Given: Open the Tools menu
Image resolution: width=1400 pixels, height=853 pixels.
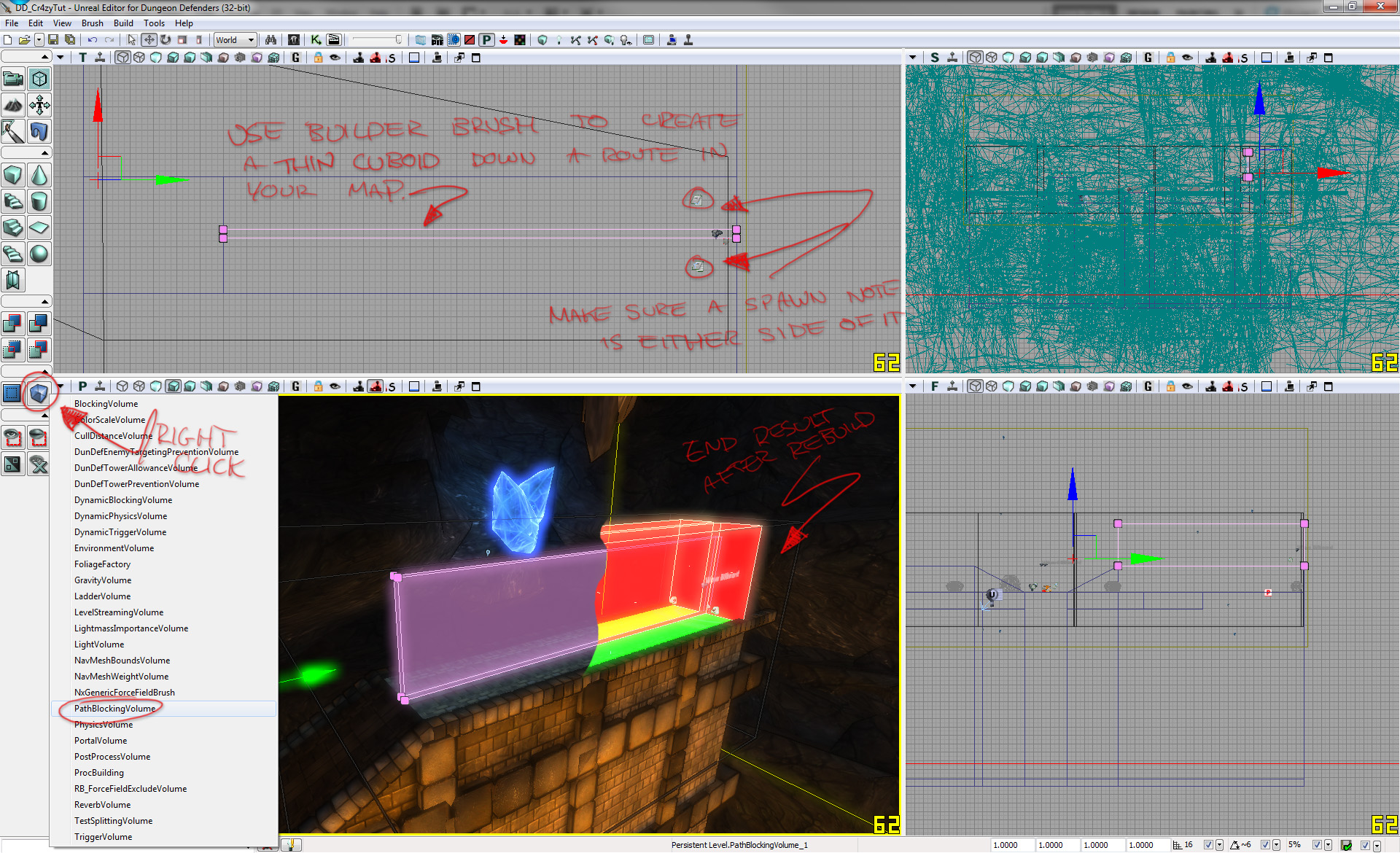Looking at the screenshot, I should tap(154, 23).
